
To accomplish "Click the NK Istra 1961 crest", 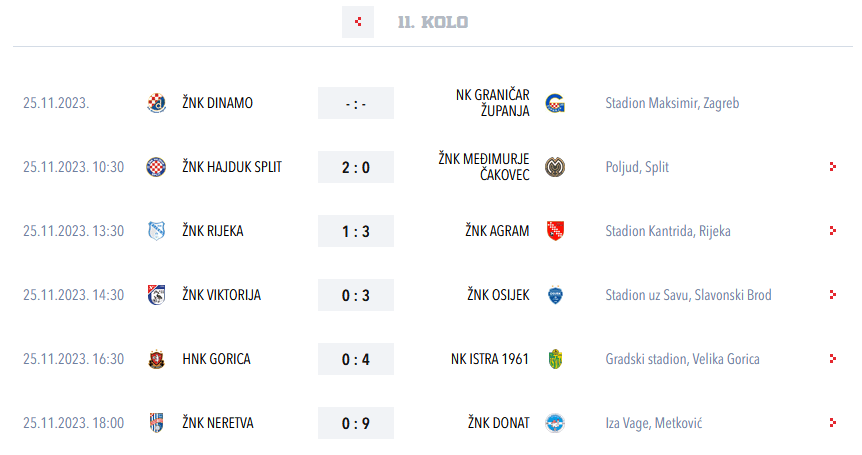I will tap(555, 359).
